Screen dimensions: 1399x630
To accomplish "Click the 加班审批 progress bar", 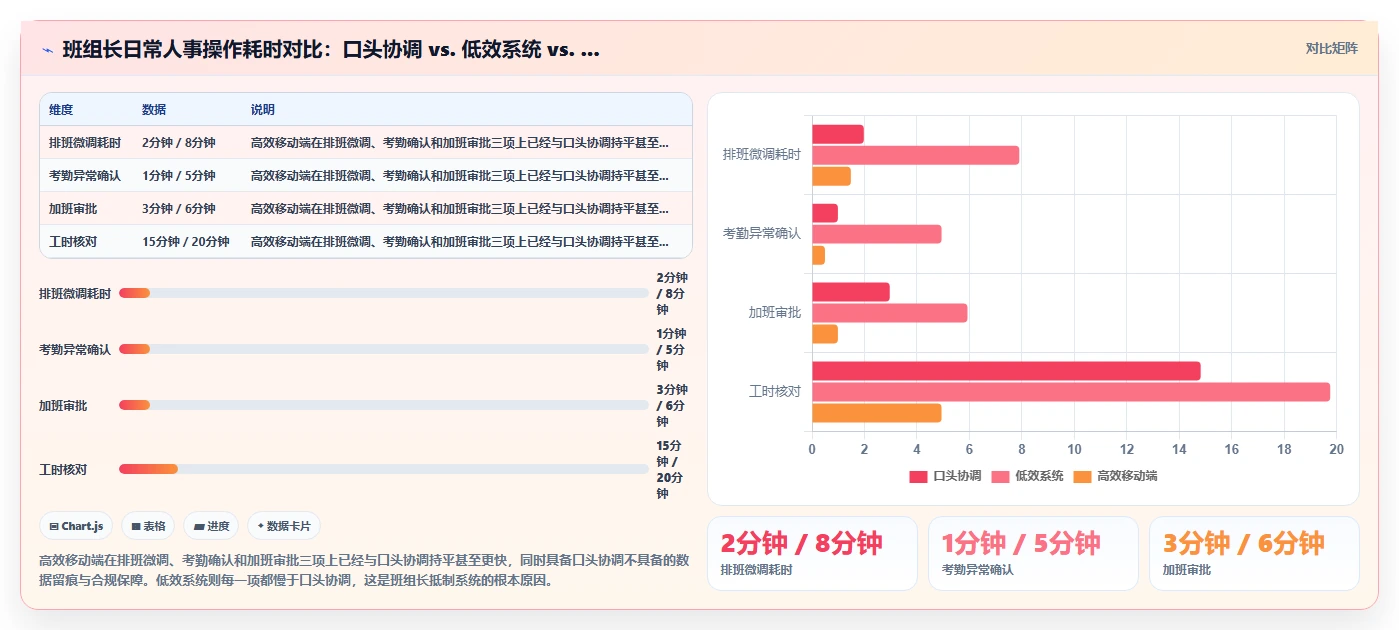I will [384, 405].
